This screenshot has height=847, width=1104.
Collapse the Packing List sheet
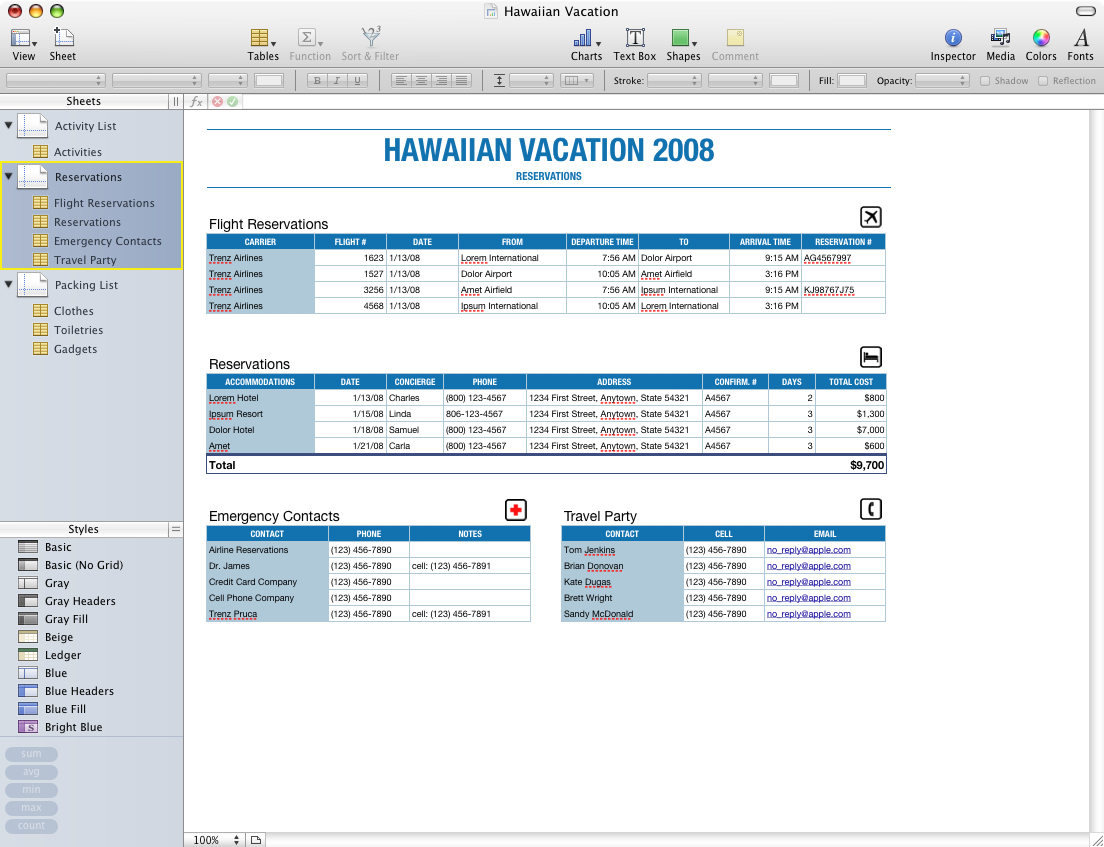9,285
